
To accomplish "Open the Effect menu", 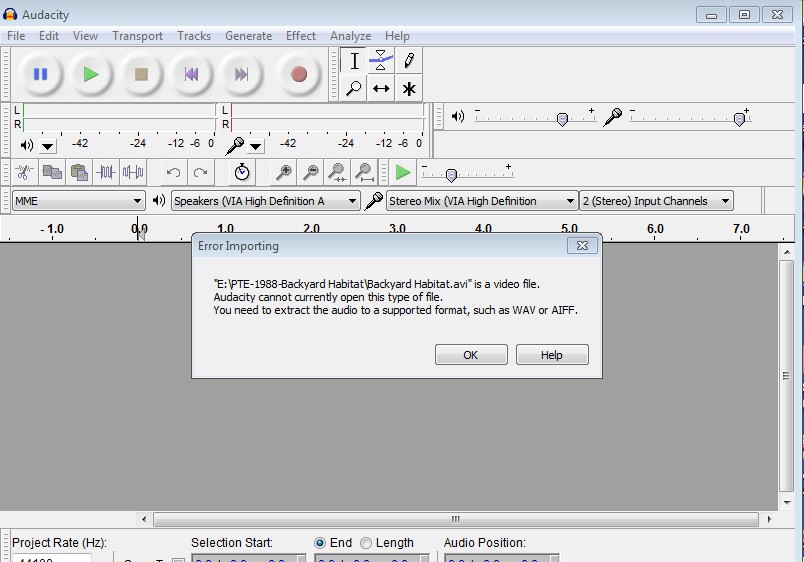I will click(x=300, y=36).
